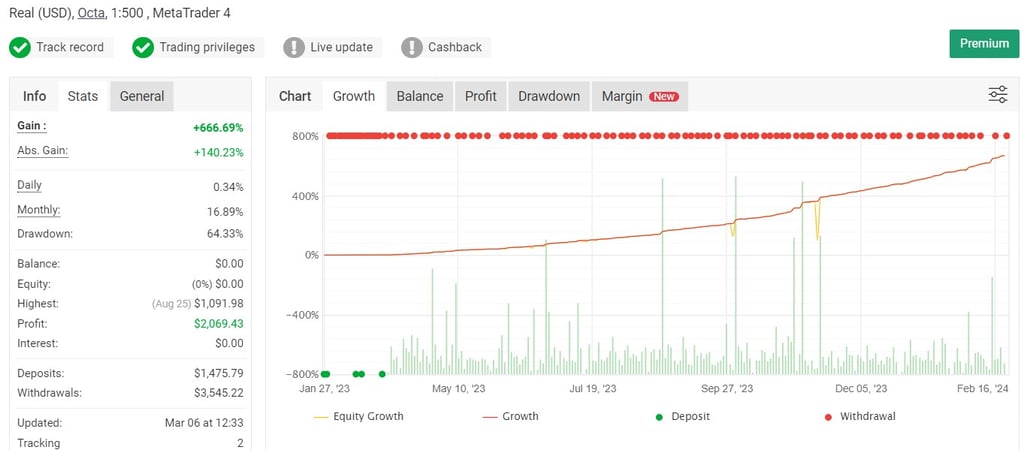
Task: Click the Live update exclamation icon
Action: 294,48
